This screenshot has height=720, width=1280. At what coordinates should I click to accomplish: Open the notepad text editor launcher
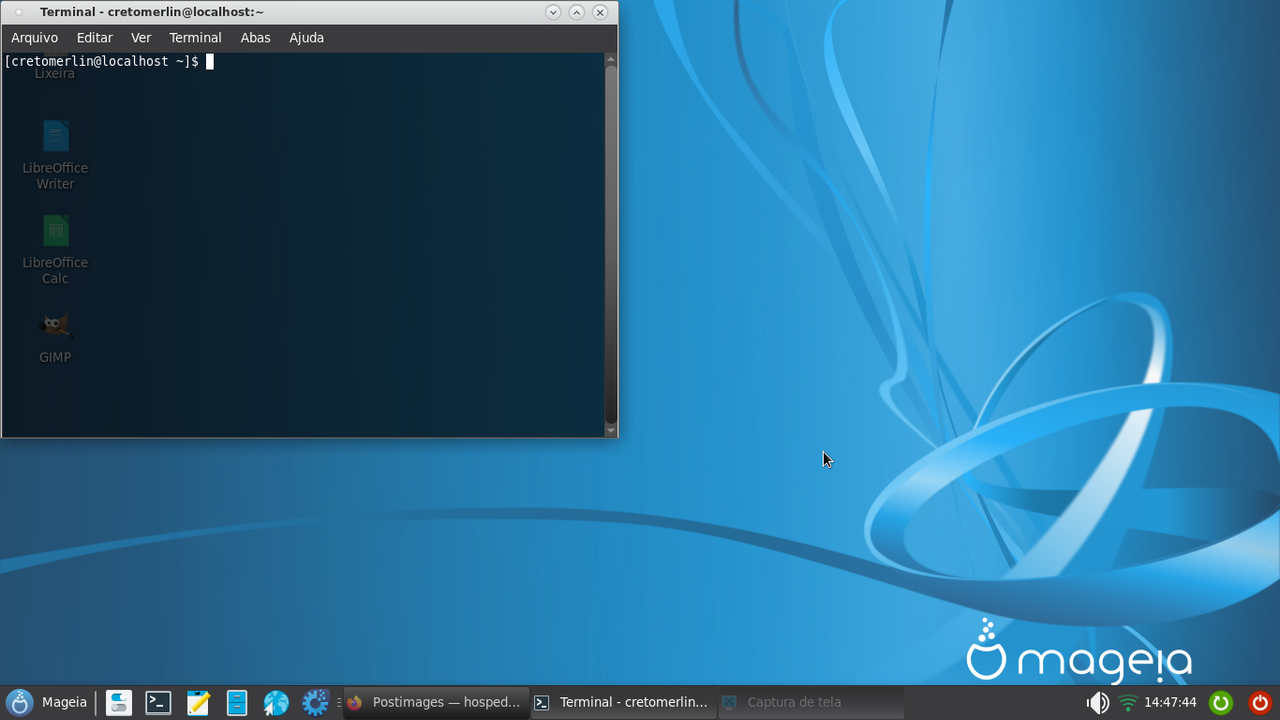tap(198, 703)
